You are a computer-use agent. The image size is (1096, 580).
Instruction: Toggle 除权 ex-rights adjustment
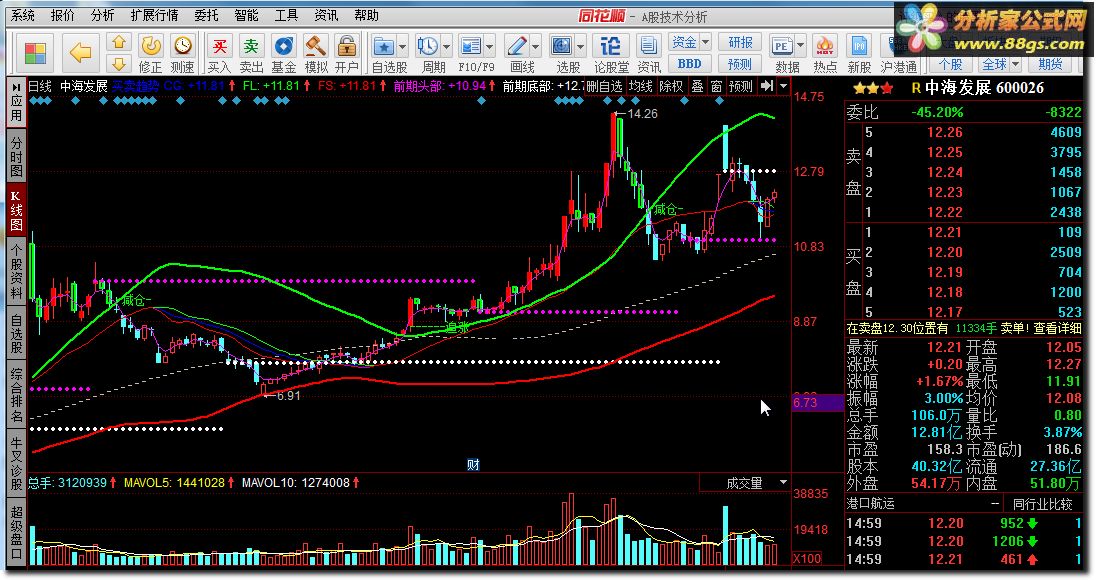(x=671, y=86)
